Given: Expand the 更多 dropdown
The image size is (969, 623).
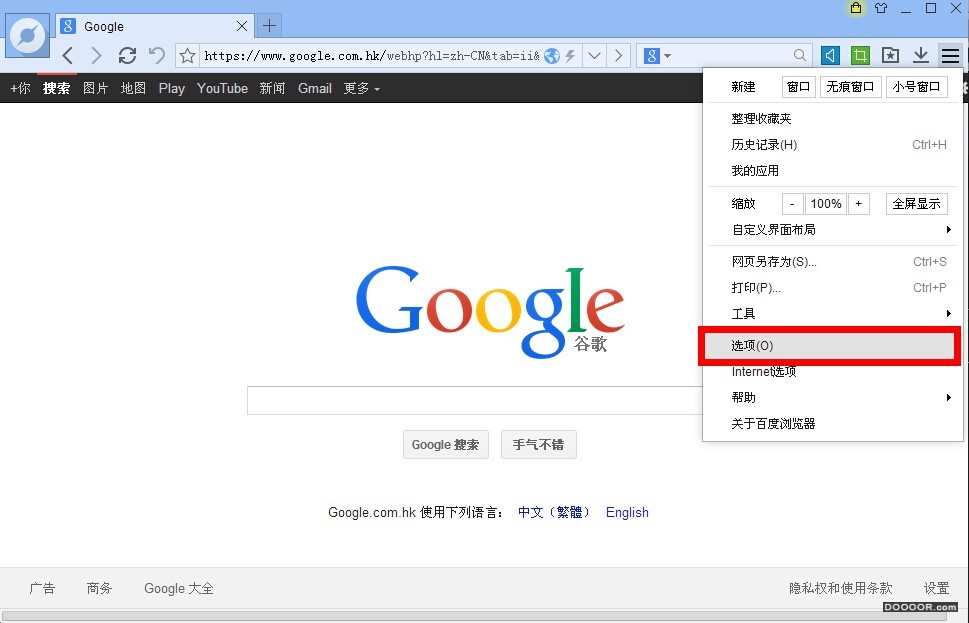Looking at the screenshot, I should pyautogui.click(x=362, y=88).
